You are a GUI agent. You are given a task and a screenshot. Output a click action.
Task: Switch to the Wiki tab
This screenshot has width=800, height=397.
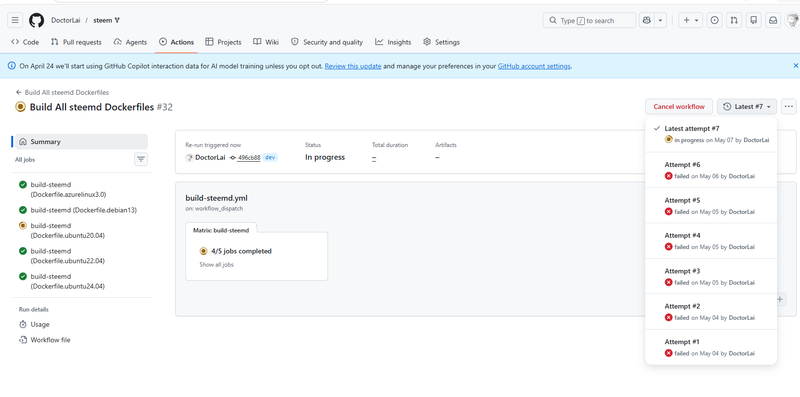266,42
